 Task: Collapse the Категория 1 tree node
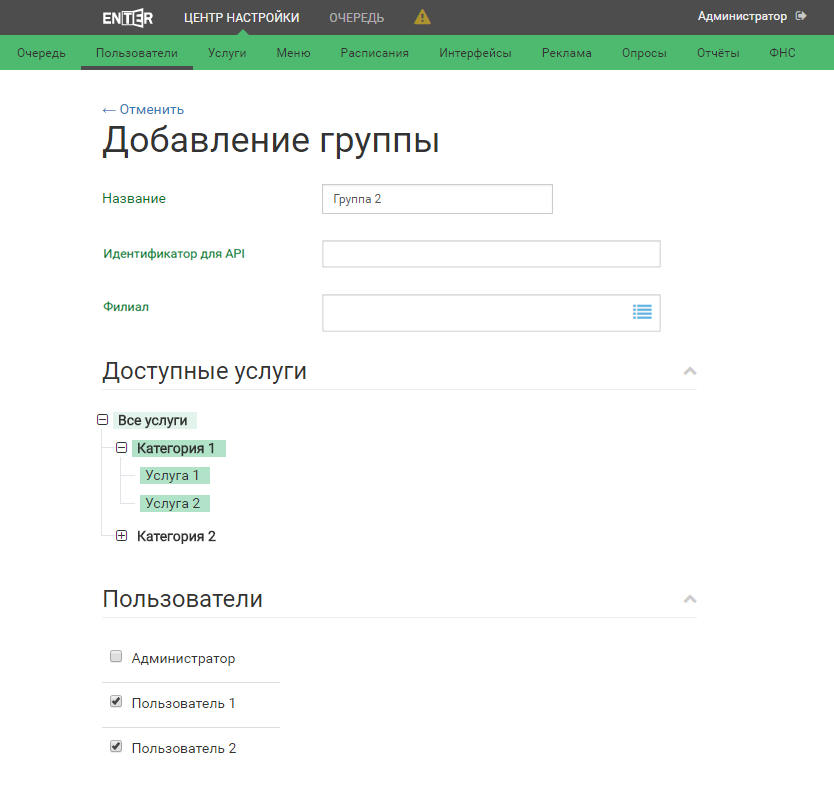click(x=122, y=448)
